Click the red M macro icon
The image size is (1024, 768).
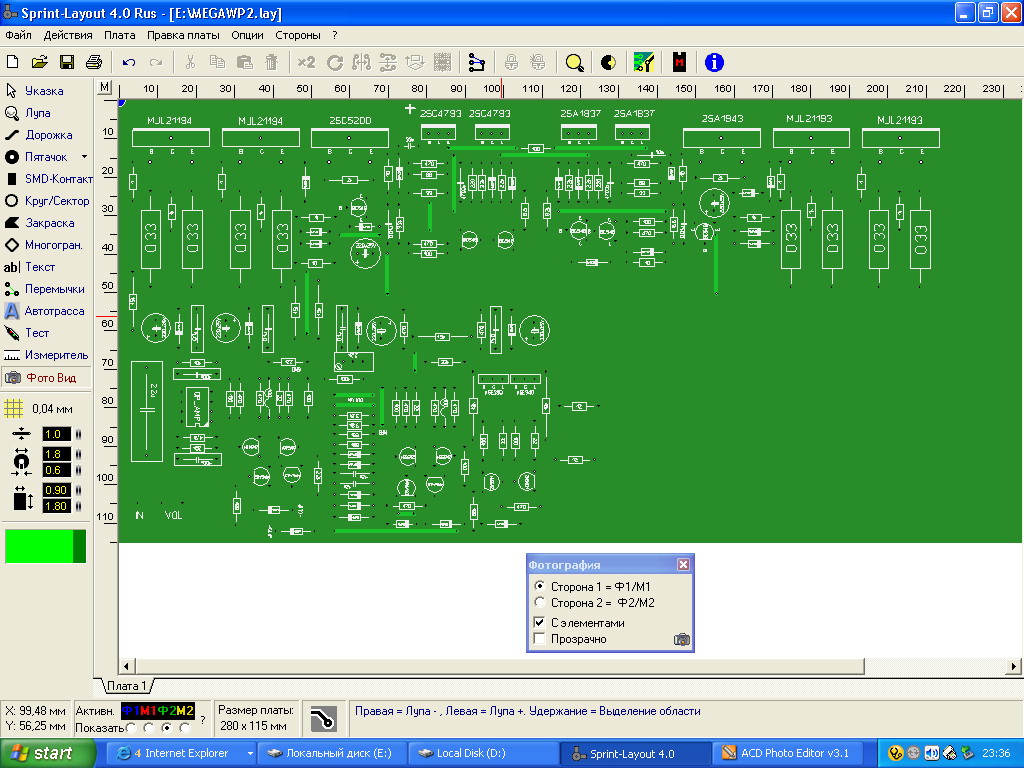pyautogui.click(x=679, y=62)
